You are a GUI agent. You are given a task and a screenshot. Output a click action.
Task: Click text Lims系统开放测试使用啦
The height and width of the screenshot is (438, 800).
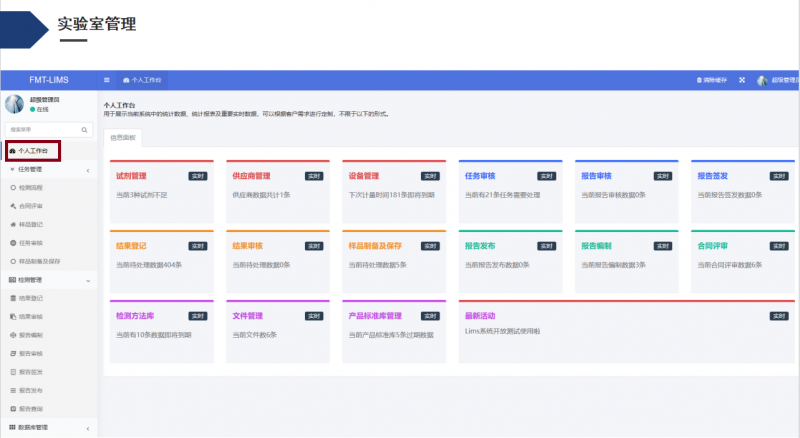pos(503,331)
